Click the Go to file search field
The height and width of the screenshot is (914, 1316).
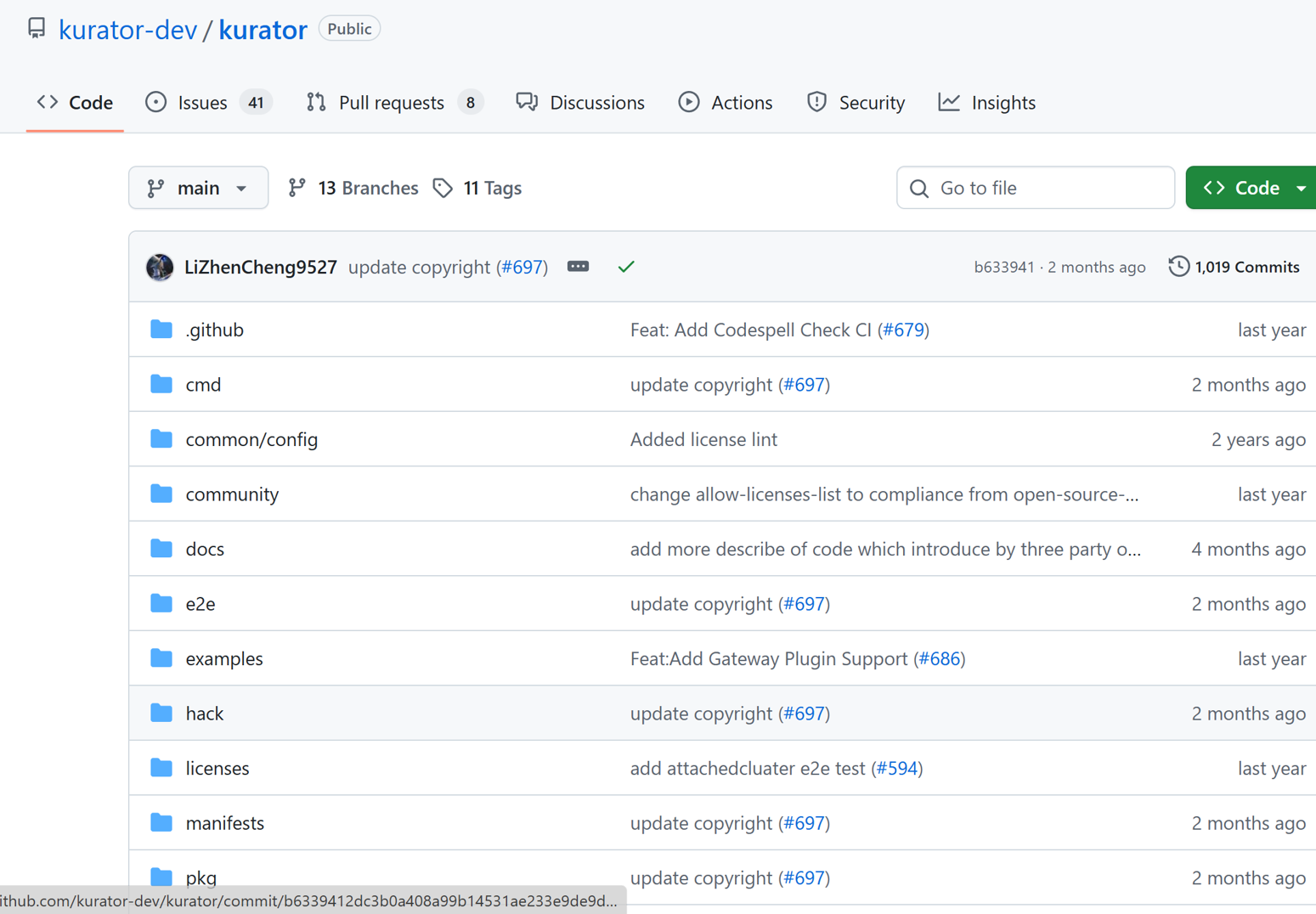click(1036, 188)
